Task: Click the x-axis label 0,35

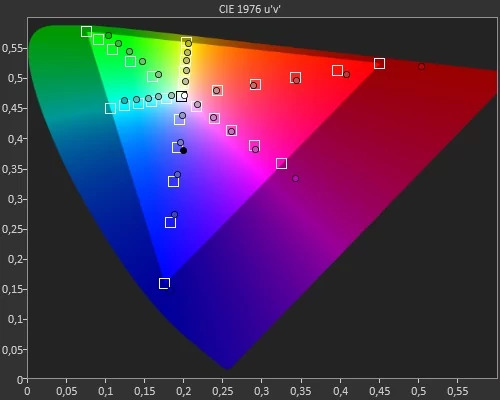Action: point(301,391)
